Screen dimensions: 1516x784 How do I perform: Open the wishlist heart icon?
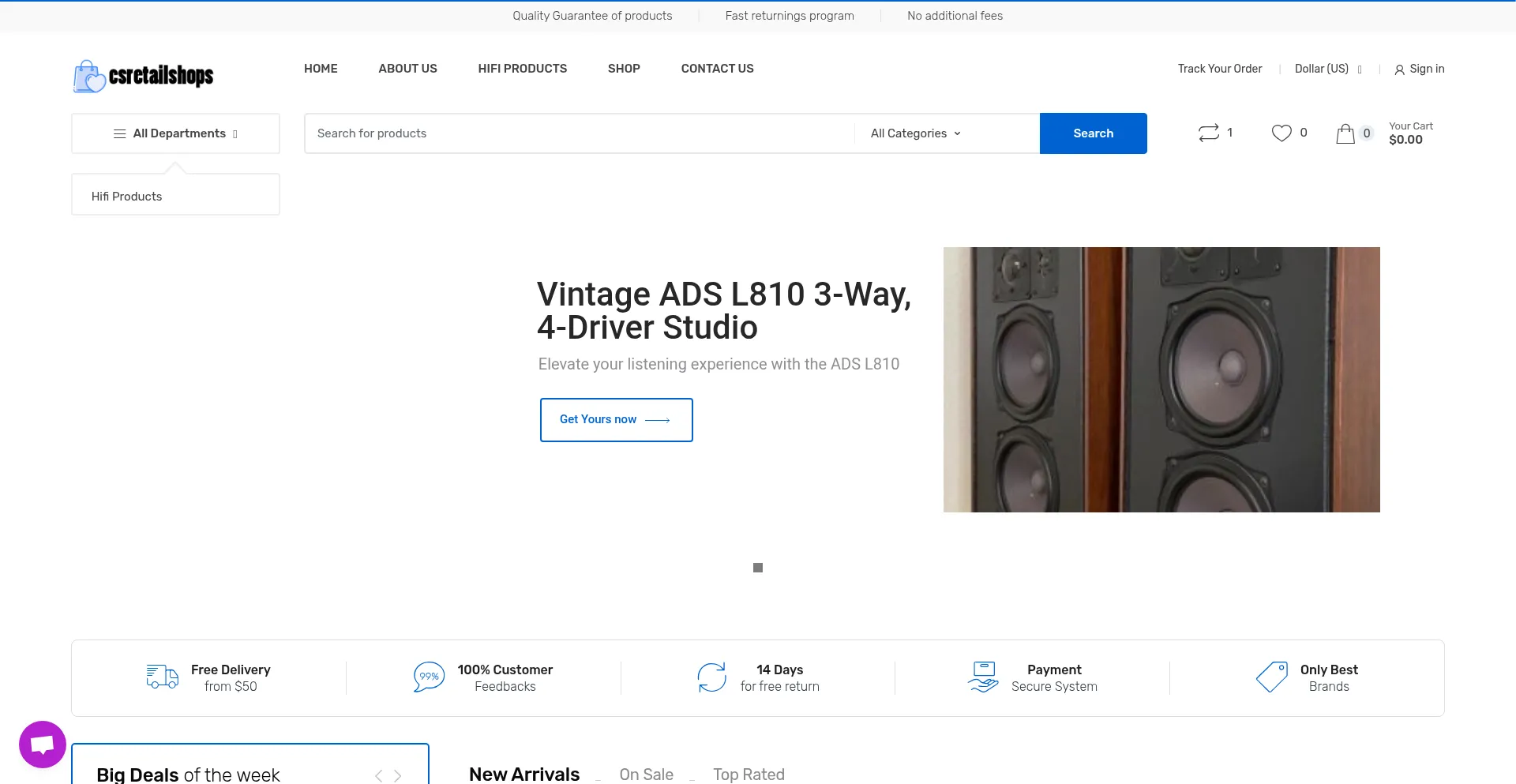(x=1281, y=133)
